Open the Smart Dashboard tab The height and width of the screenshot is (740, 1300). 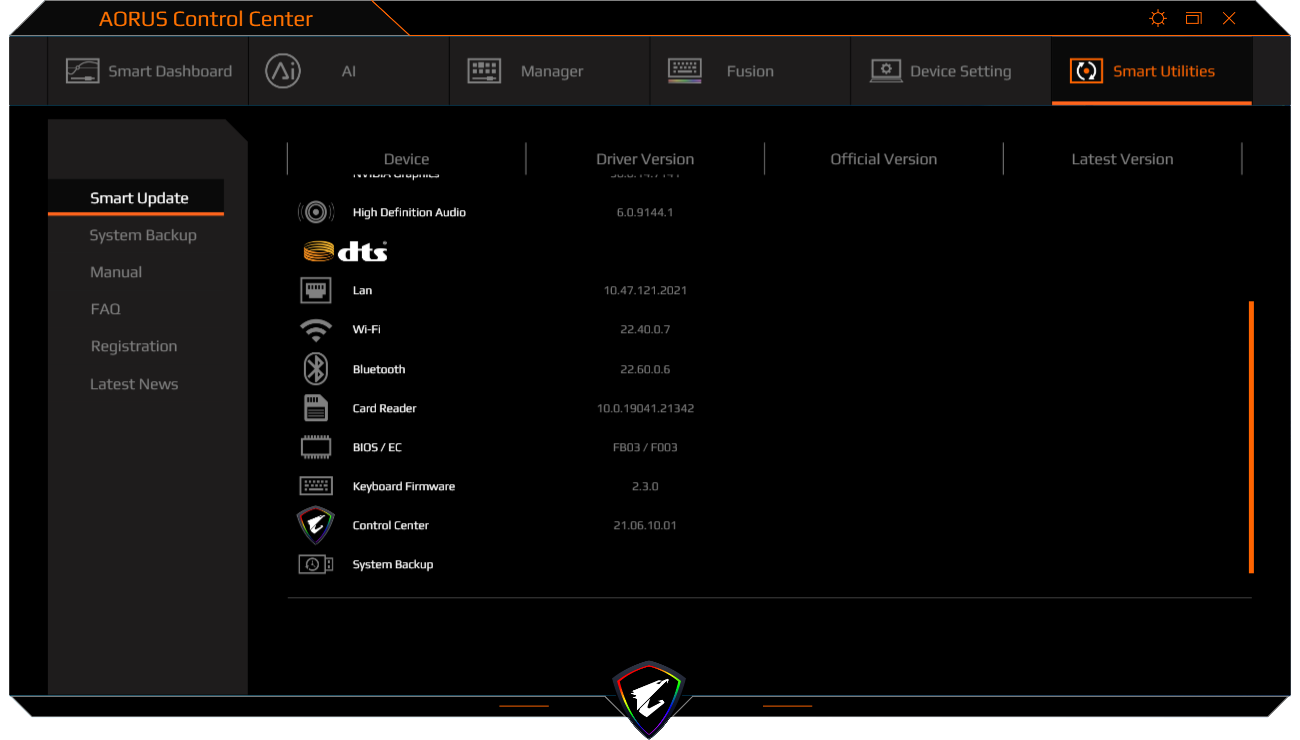pos(148,71)
